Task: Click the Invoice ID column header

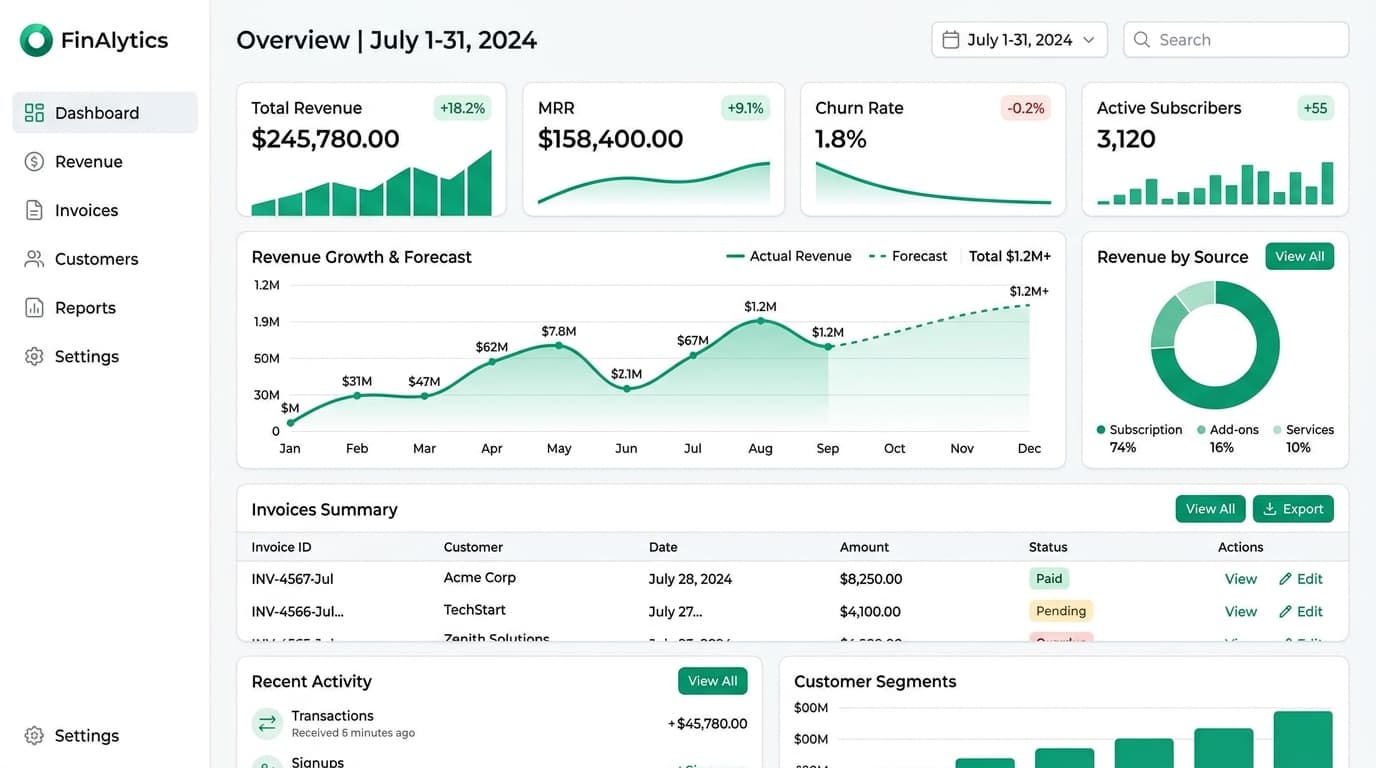Action: tap(281, 547)
